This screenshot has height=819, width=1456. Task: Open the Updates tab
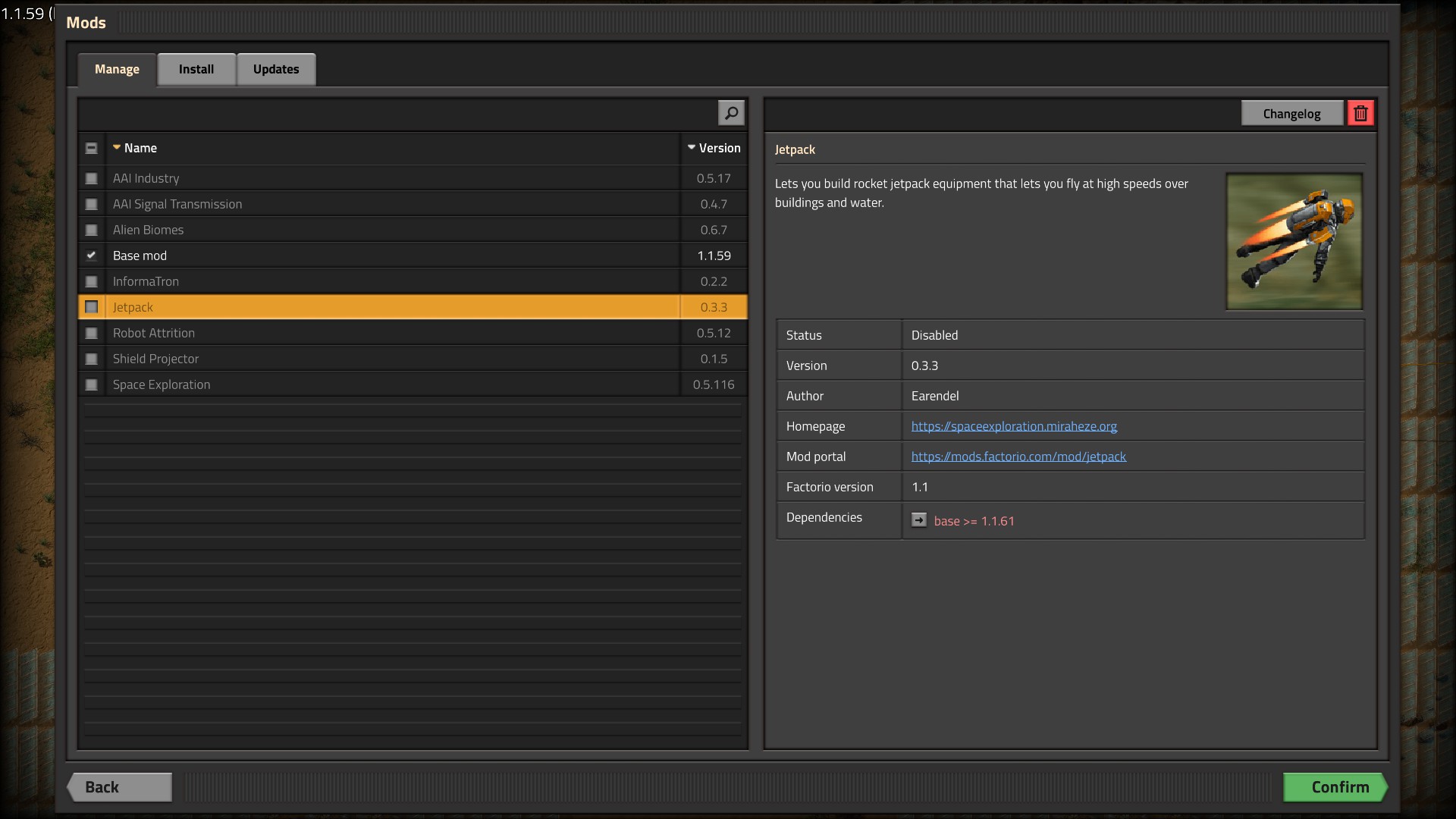click(x=276, y=69)
